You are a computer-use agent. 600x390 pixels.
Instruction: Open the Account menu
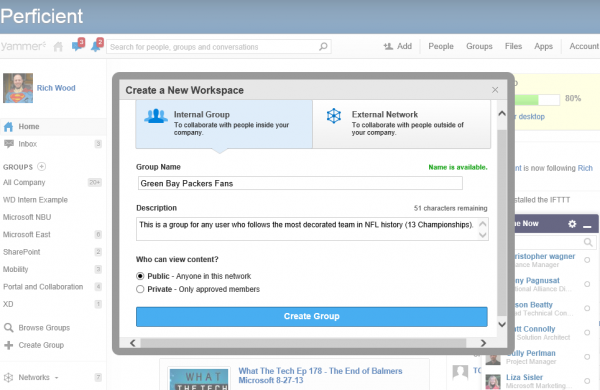click(x=584, y=46)
